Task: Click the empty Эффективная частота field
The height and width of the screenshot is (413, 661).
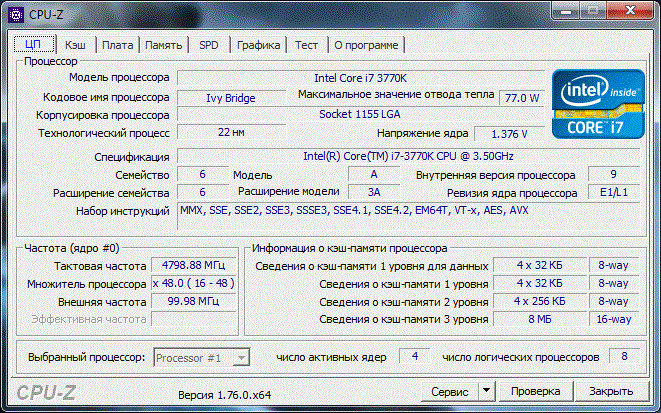Action: pyautogui.click(x=193, y=319)
